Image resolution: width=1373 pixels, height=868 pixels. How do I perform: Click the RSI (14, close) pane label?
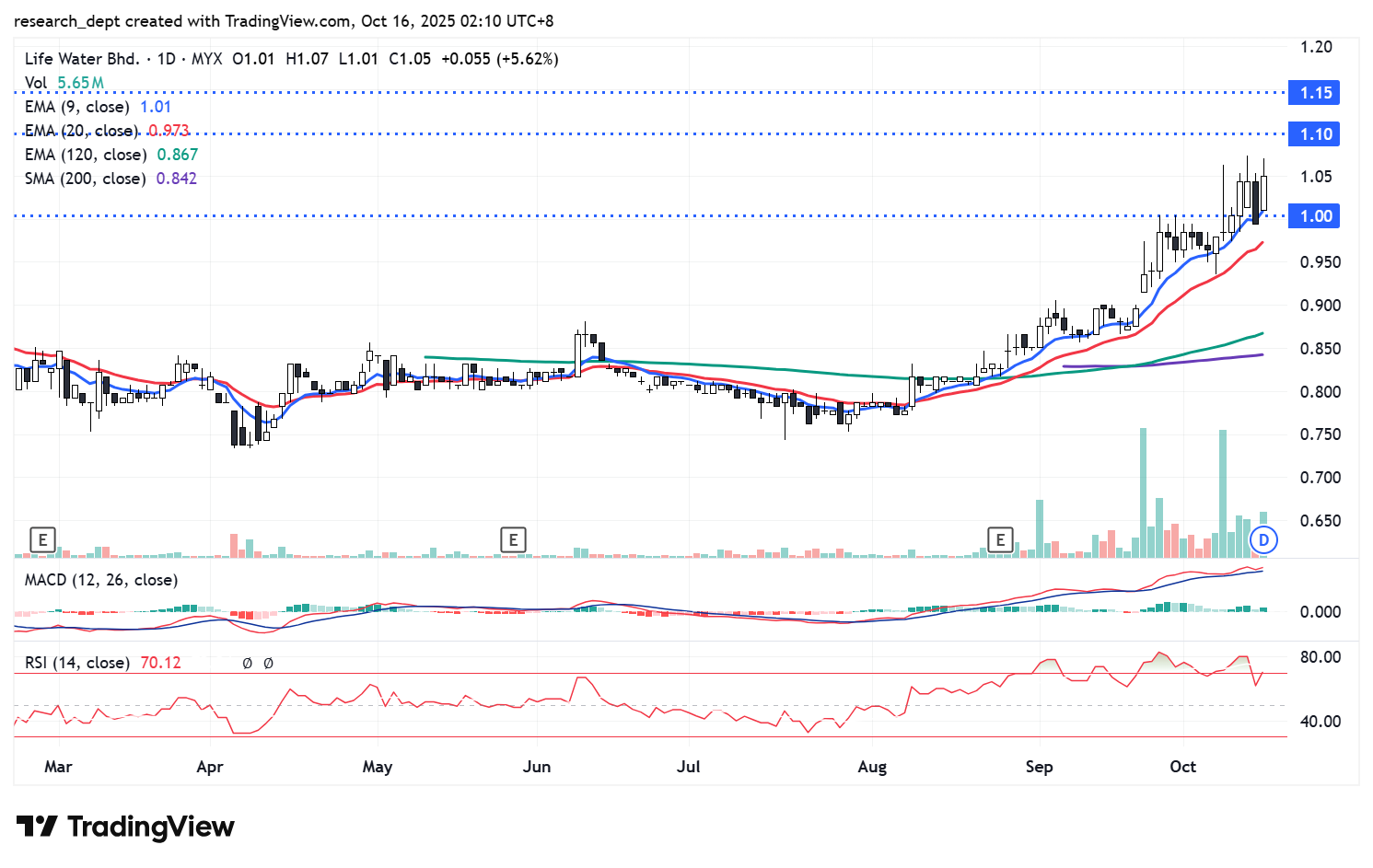click(77, 663)
